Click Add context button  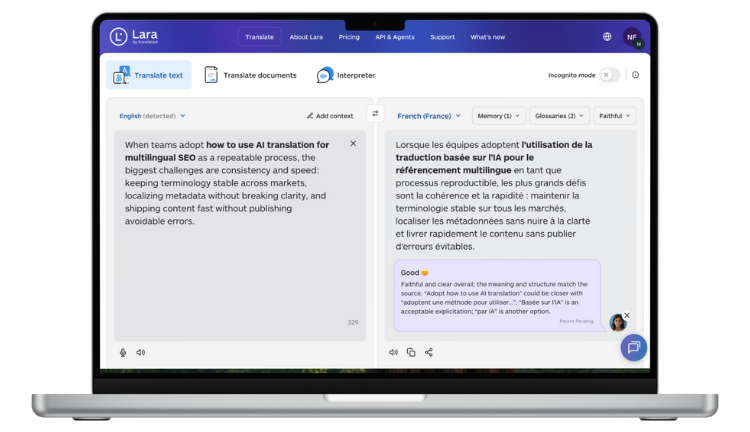[x=330, y=116]
